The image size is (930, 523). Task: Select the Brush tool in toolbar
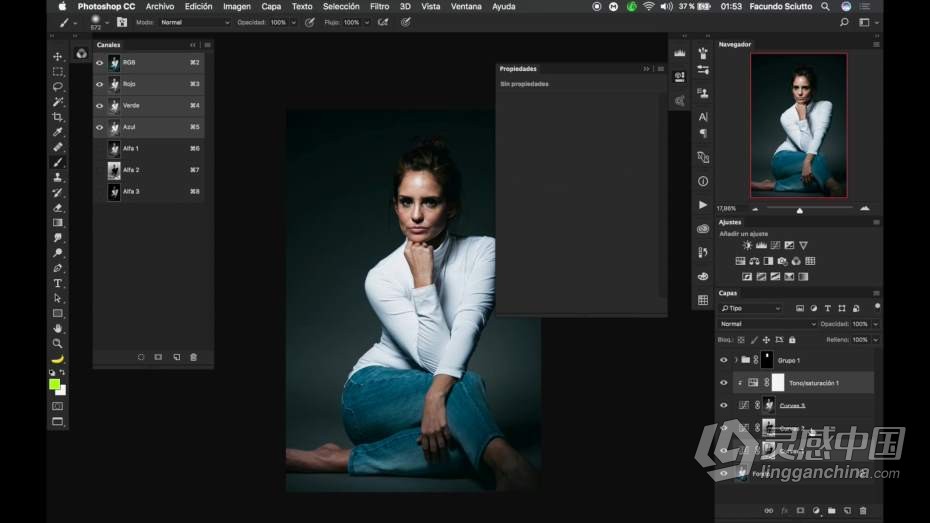pos(58,162)
